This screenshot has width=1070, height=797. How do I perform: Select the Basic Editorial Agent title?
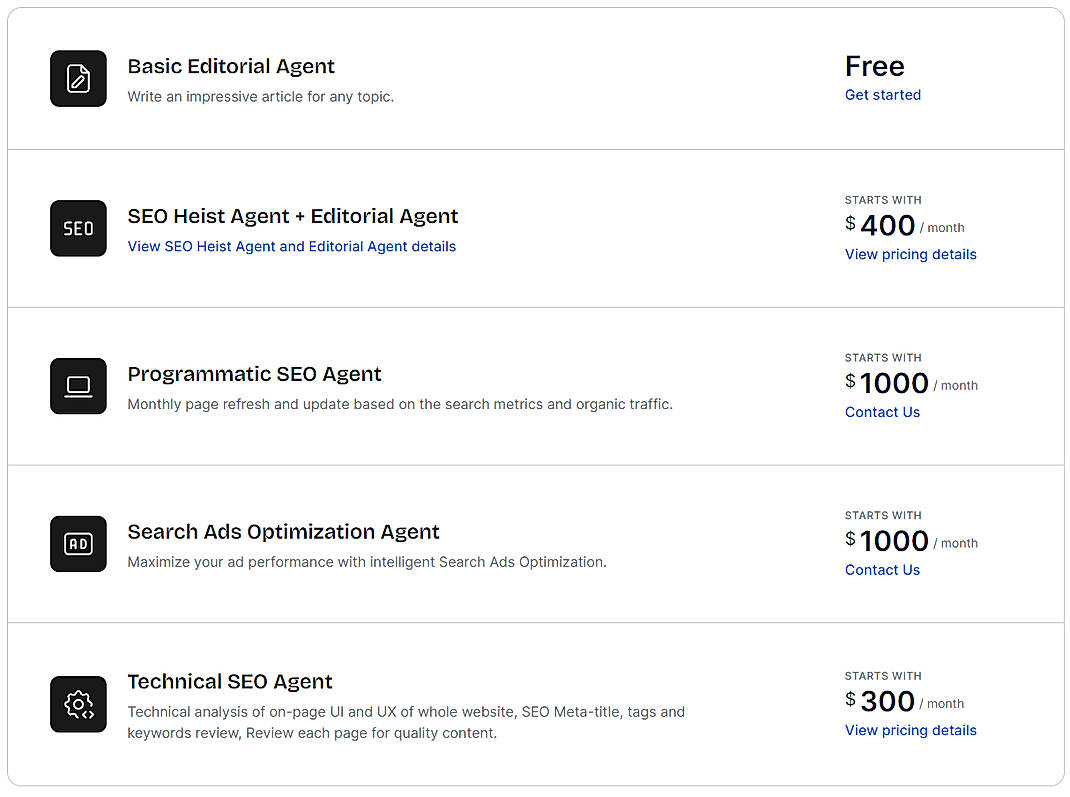[x=231, y=66]
